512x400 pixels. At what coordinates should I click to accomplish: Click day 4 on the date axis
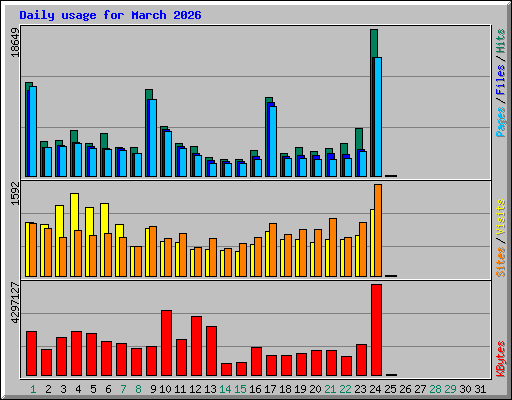coord(78,389)
